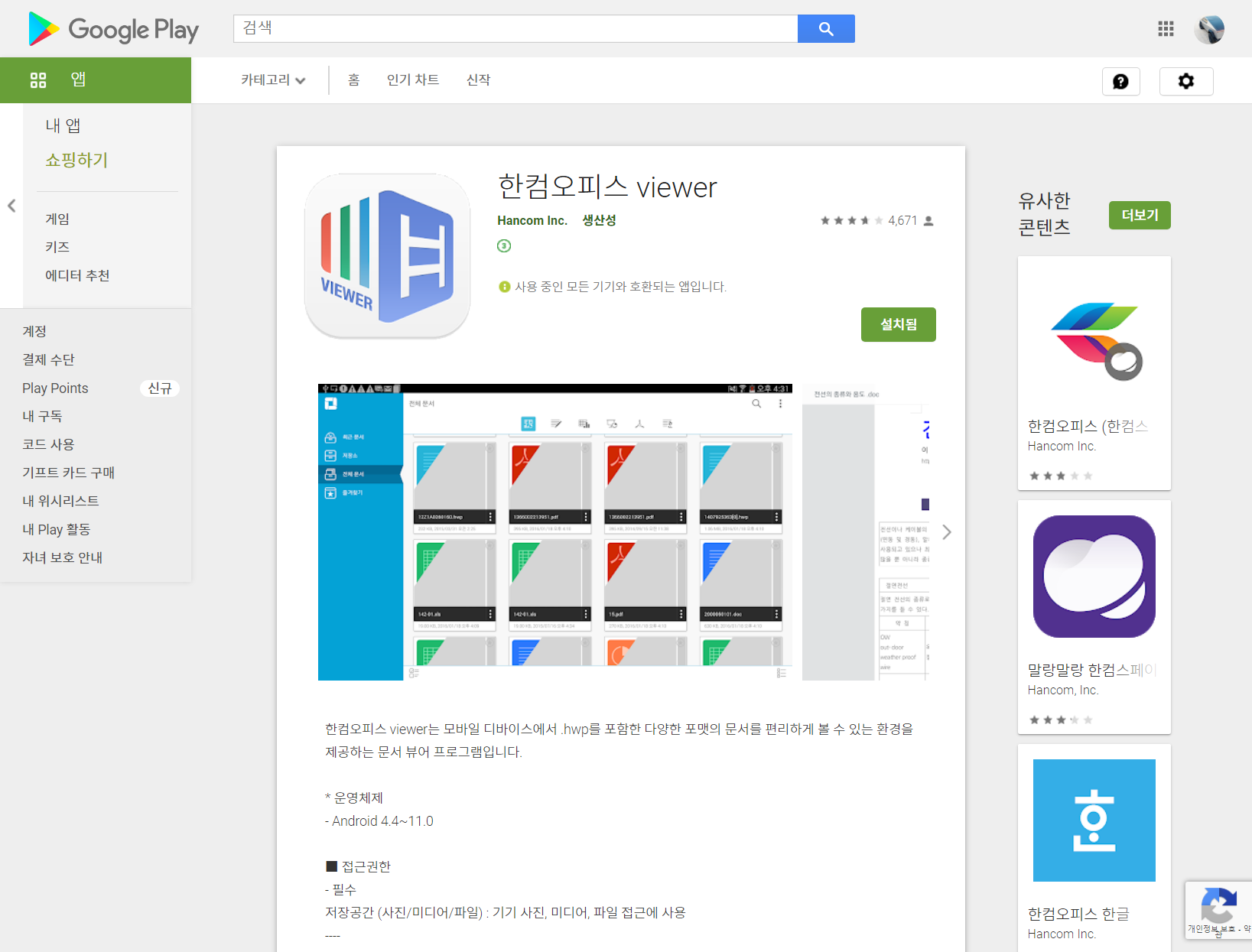Click the Google Play logo
1252x952 pixels.
pyautogui.click(x=113, y=29)
